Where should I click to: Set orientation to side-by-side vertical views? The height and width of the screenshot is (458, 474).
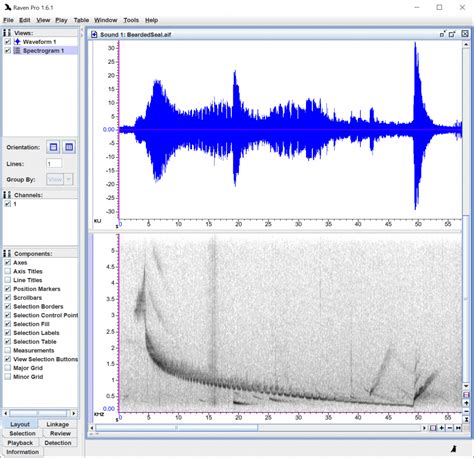tap(69, 147)
